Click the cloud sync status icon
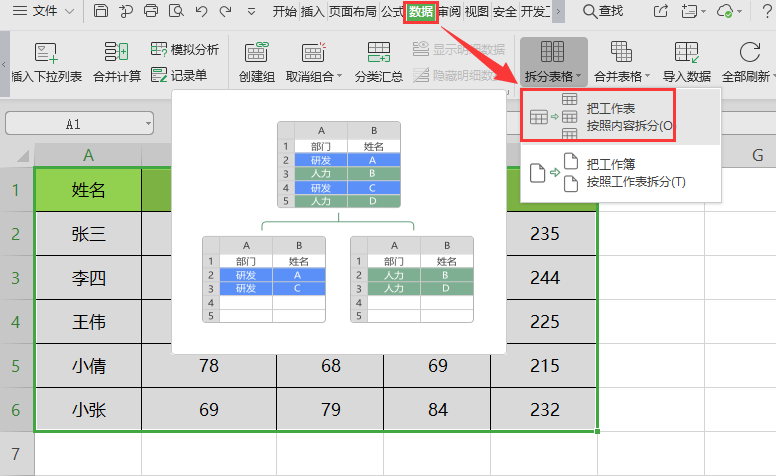This screenshot has width=776, height=476. tap(726, 11)
